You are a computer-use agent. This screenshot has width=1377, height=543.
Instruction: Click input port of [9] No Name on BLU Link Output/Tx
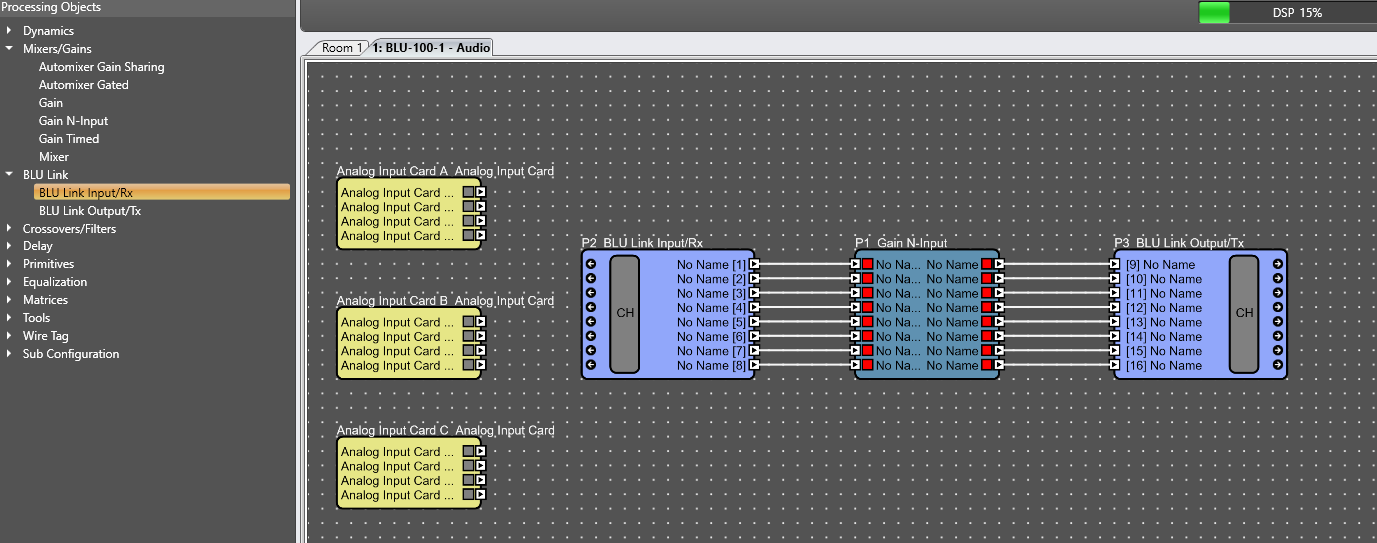pos(1115,265)
